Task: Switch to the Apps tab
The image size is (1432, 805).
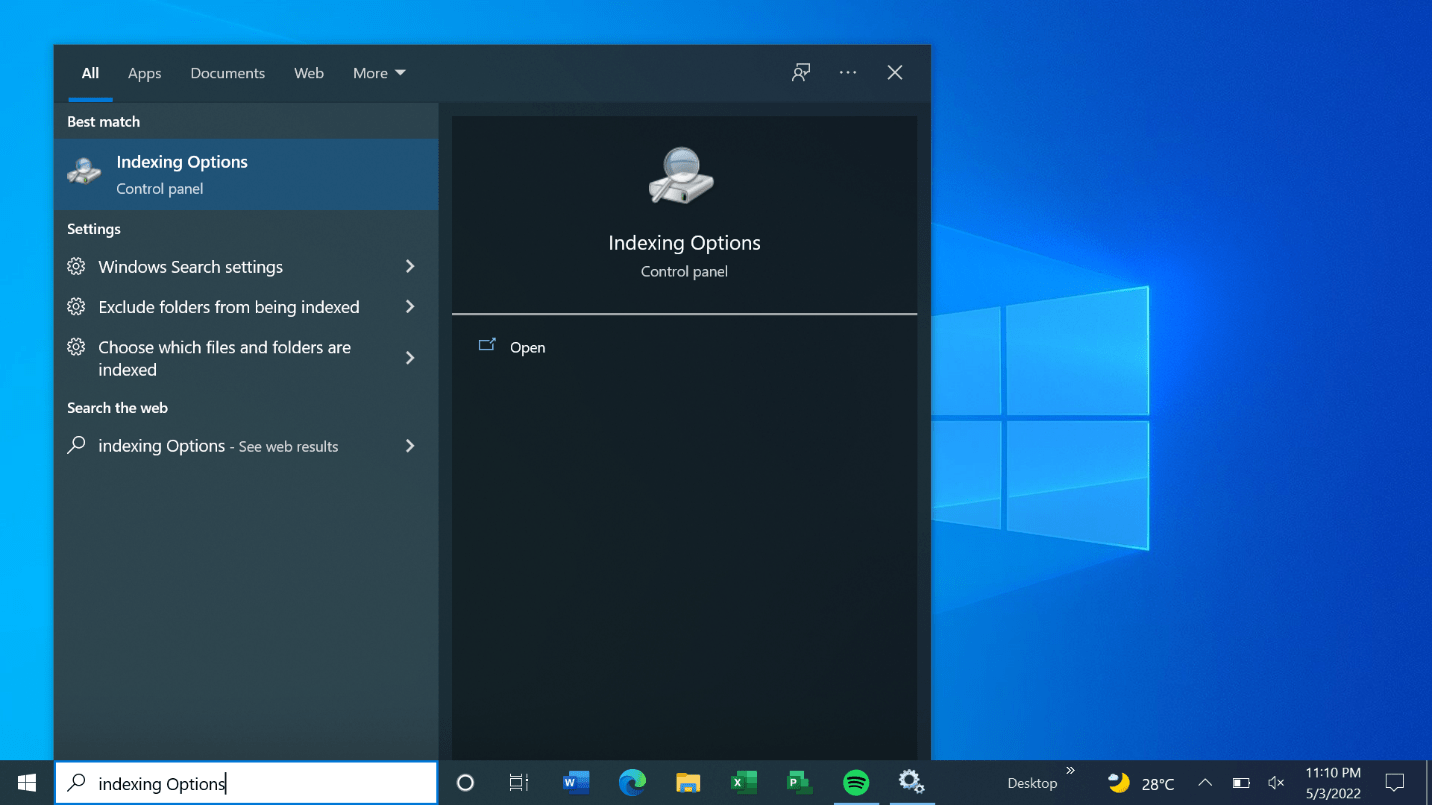Action: (144, 73)
